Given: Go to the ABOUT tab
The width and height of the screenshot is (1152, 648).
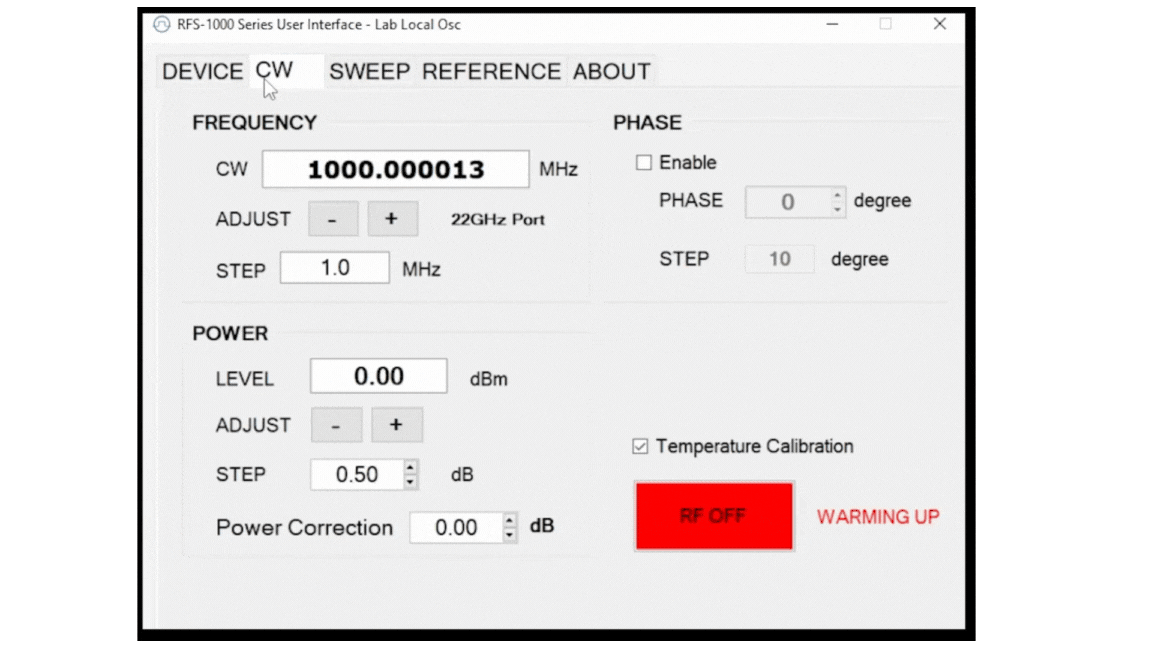Looking at the screenshot, I should coord(611,72).
